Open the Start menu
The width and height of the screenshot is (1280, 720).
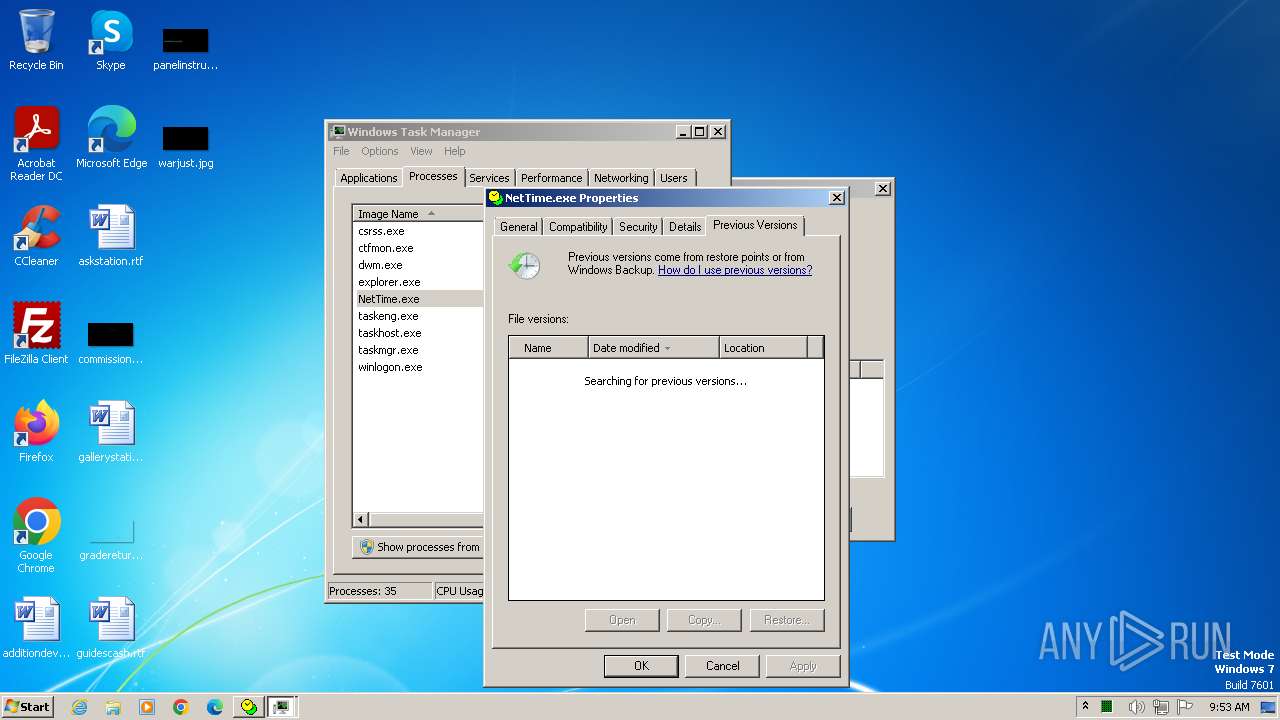pos(28,707)
